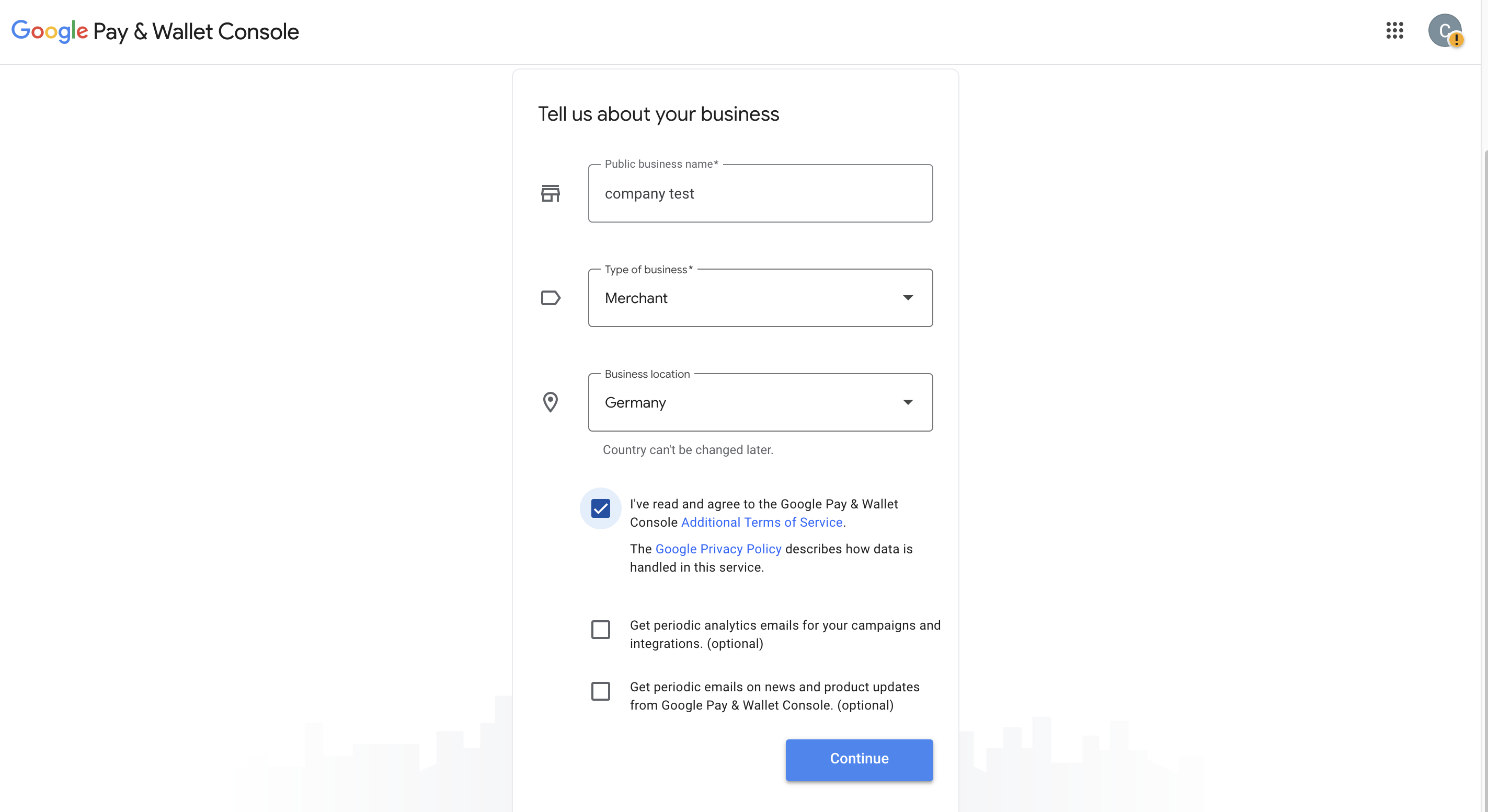Click the storefront icon beside business name
1488x812 pixels.
coord(551,193)
